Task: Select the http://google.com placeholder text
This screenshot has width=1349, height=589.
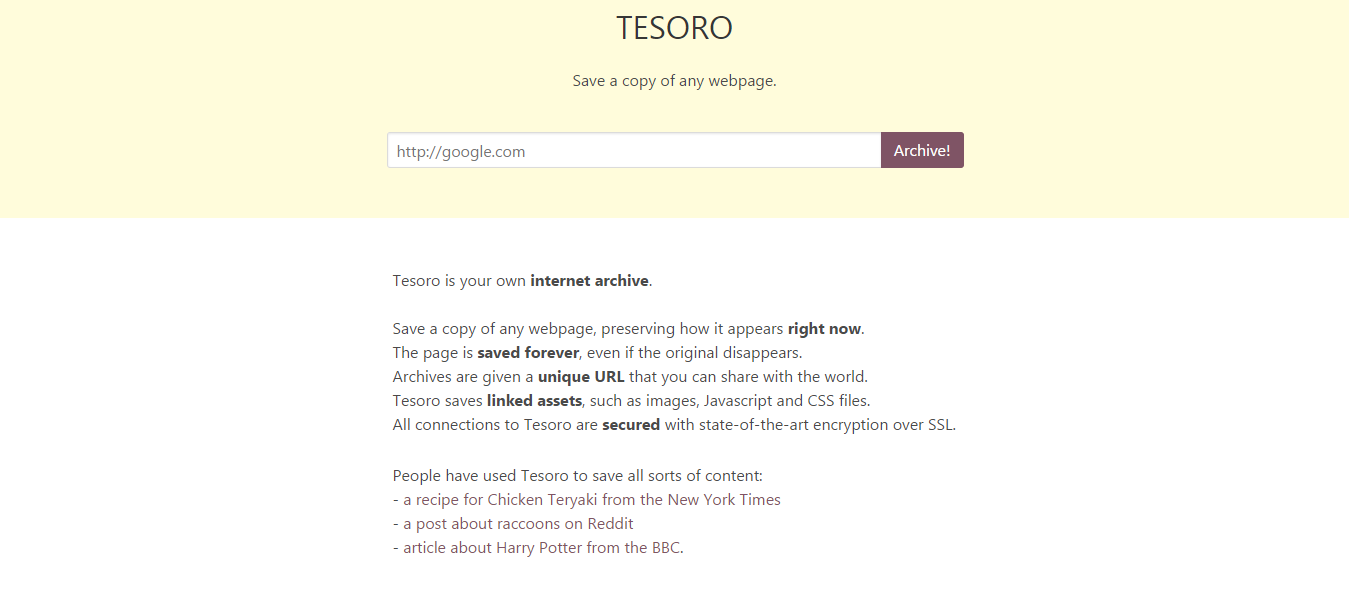Action: pos(460,151)
